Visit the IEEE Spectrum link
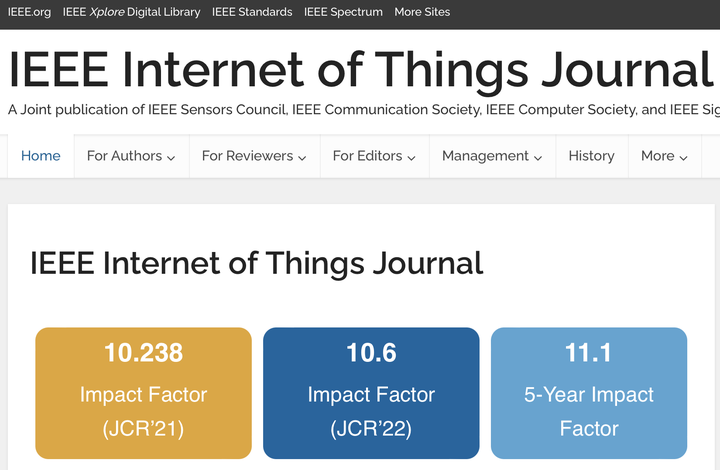This screenshot has width=720, height=470. (343, 12)
